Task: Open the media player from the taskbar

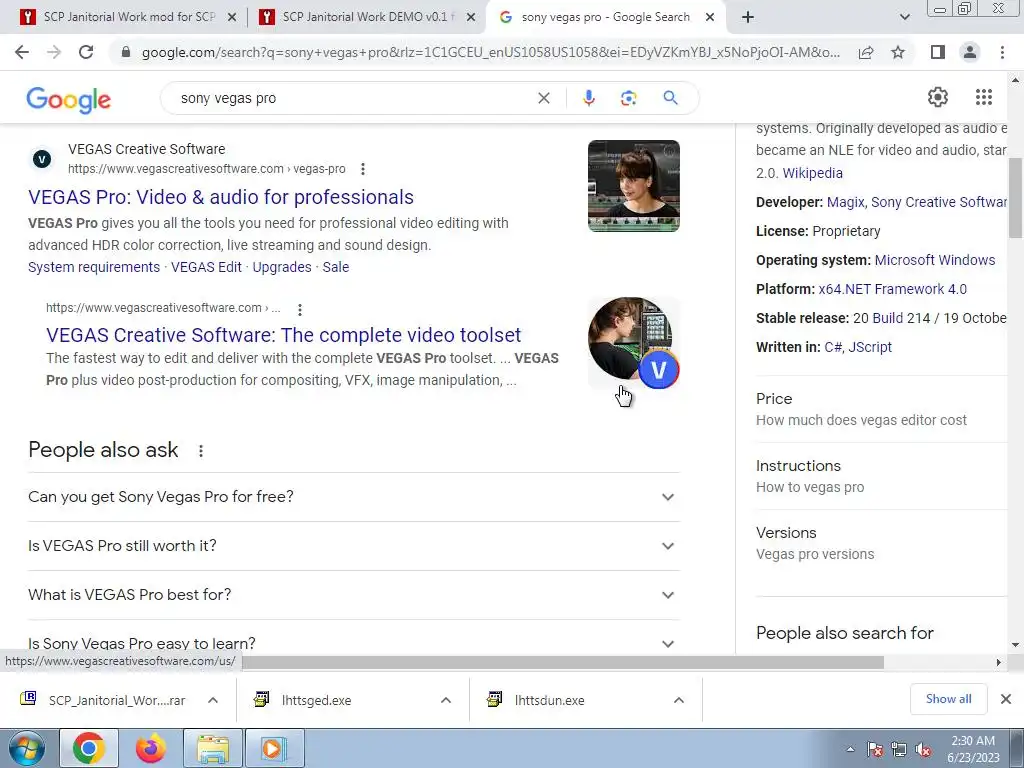Action: click(x=273, y=748)
